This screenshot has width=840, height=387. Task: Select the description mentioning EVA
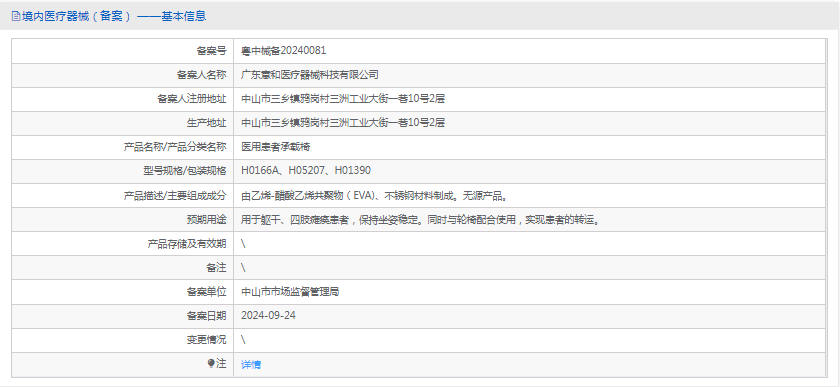pos(374,196)
